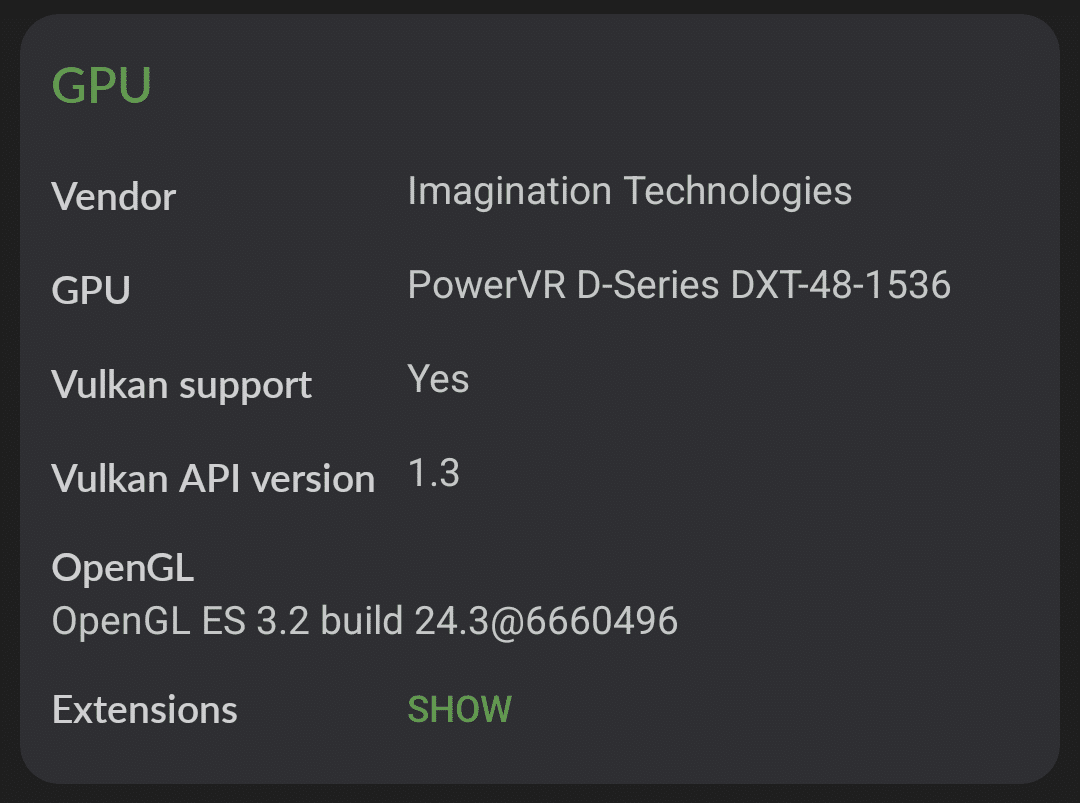
Task: Click the Vulkan support label
Action: pyautogui.click(x=181, y=384)
